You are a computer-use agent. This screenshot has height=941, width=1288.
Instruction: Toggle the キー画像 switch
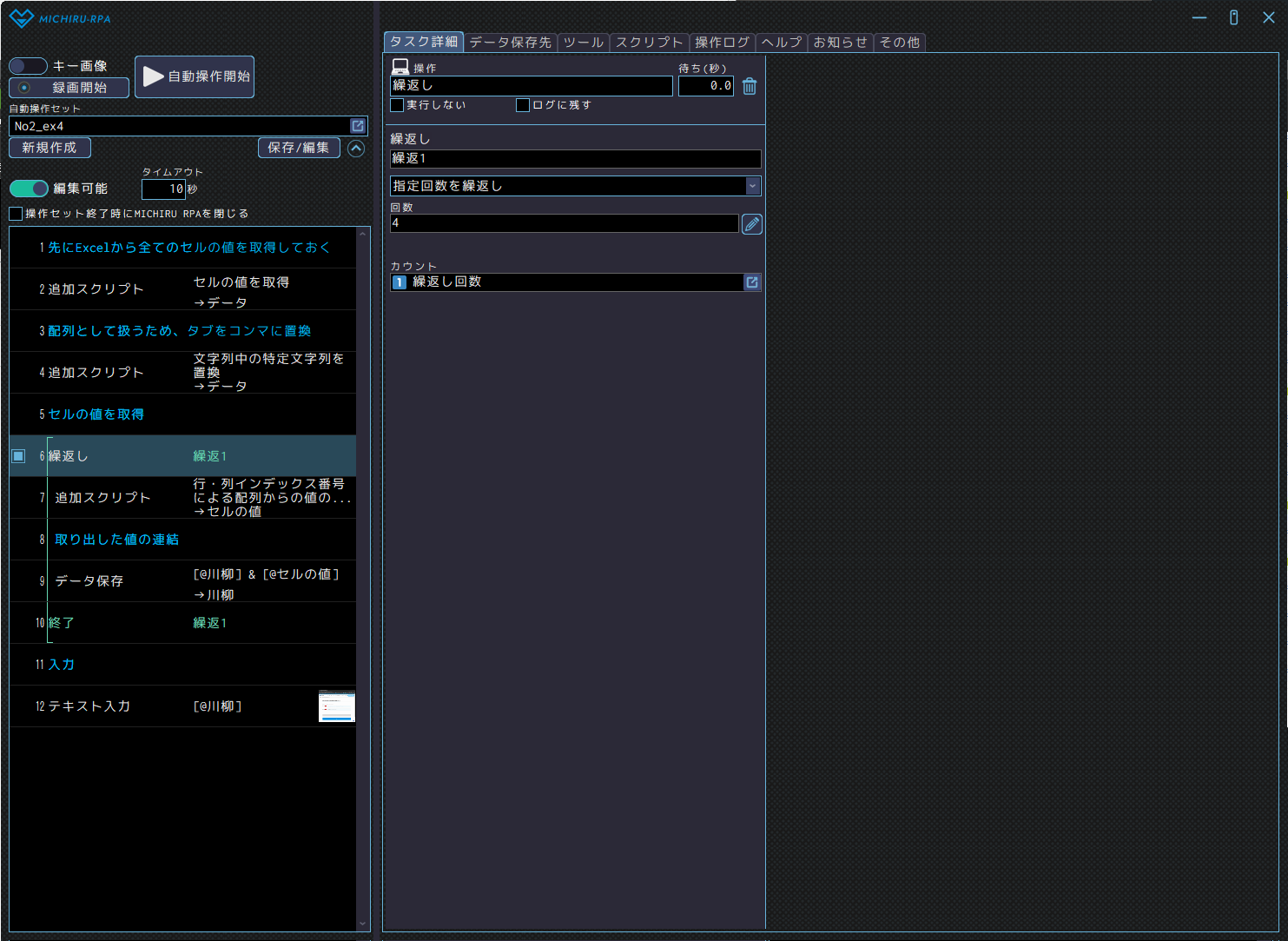[28, 66]
